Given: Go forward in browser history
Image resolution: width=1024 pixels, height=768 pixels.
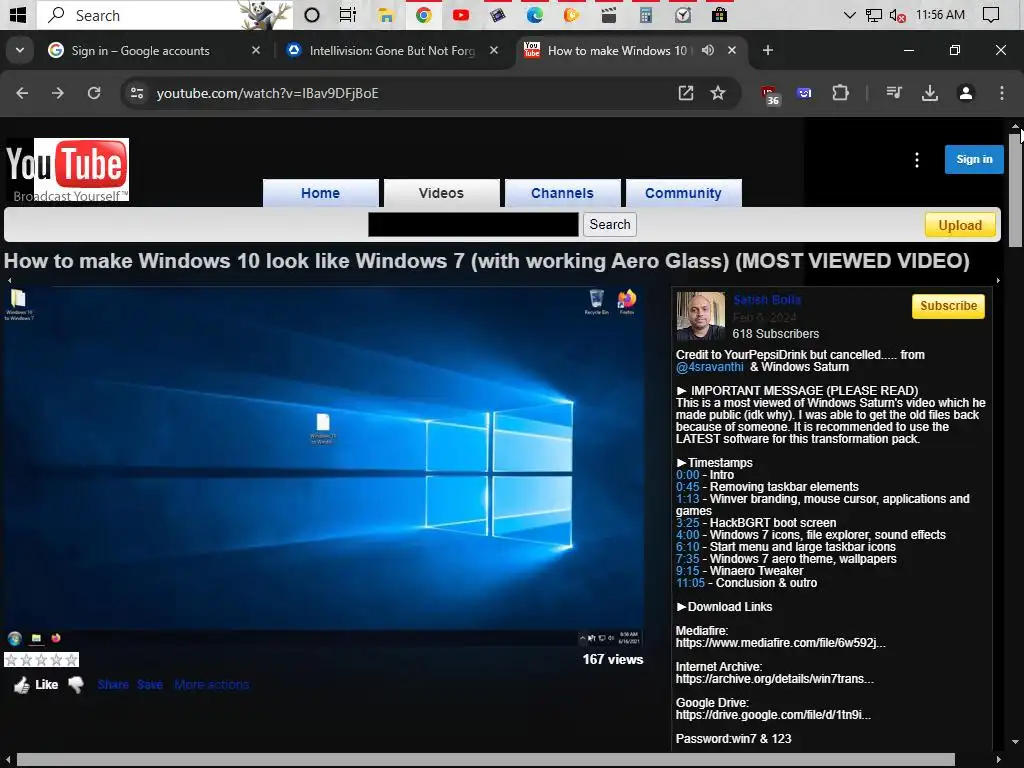Looking at the screenshot, I should click(x=58, y=93).
